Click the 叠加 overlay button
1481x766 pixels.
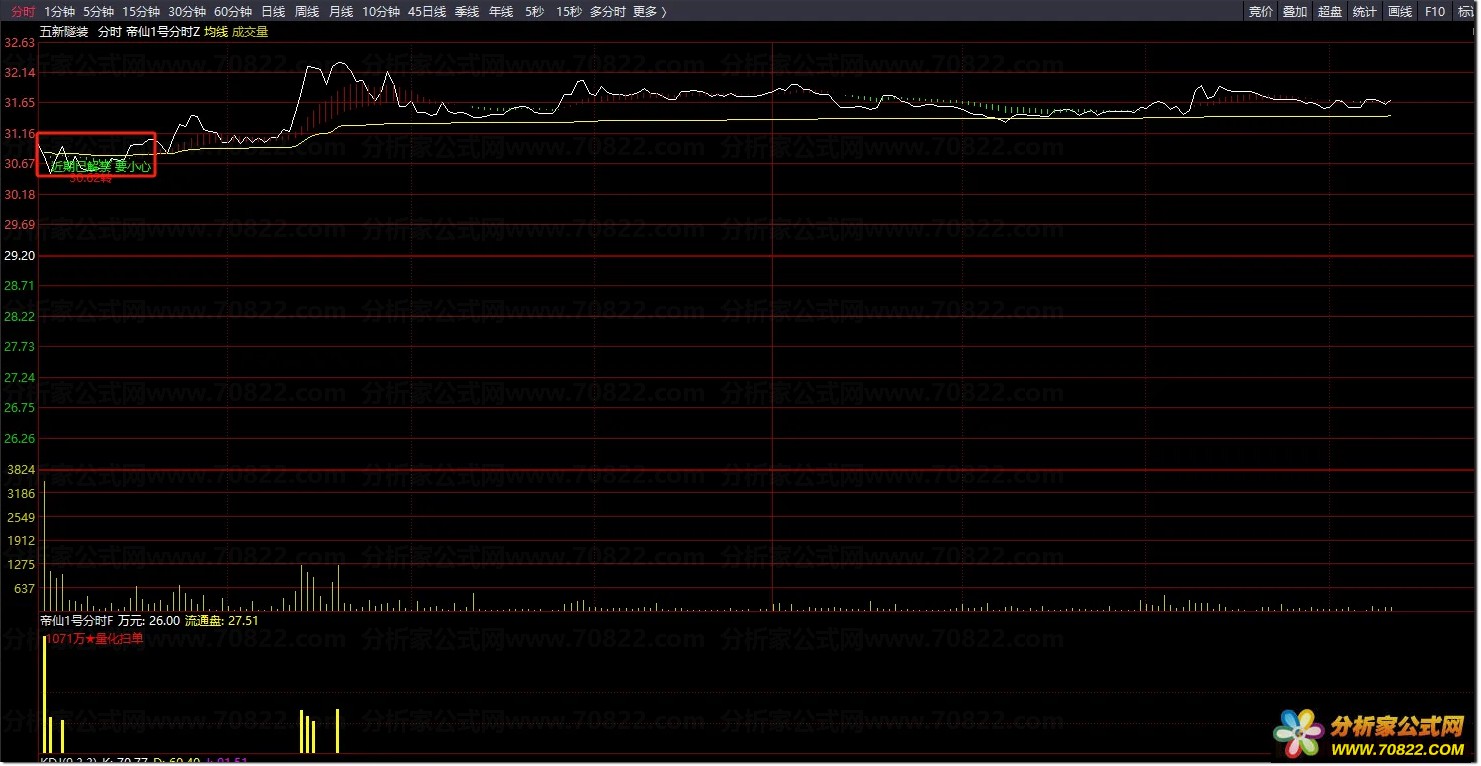1295,12
